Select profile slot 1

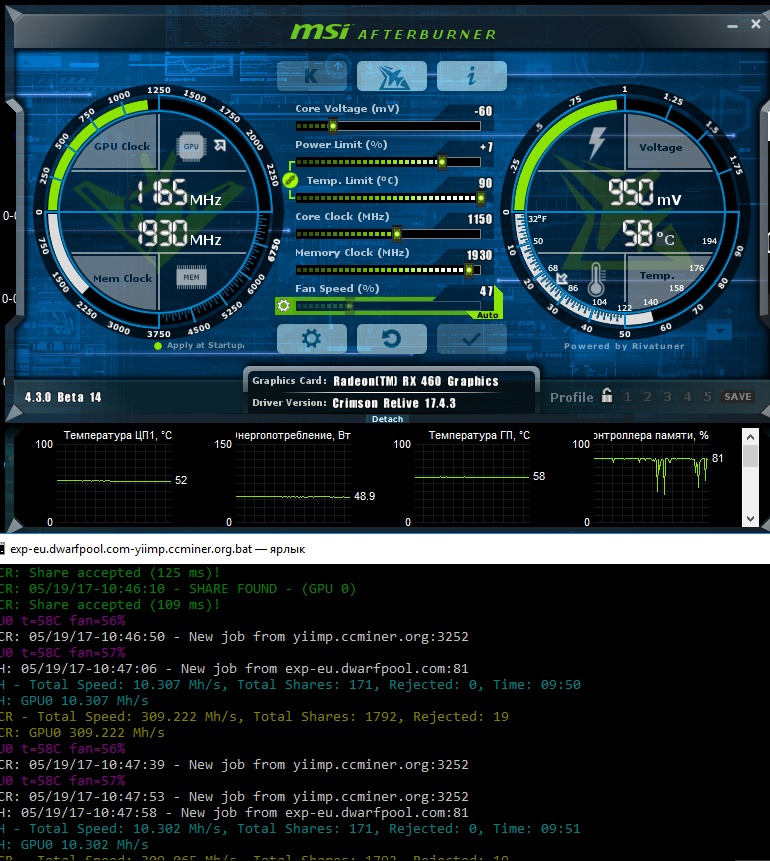coord(628,396)
